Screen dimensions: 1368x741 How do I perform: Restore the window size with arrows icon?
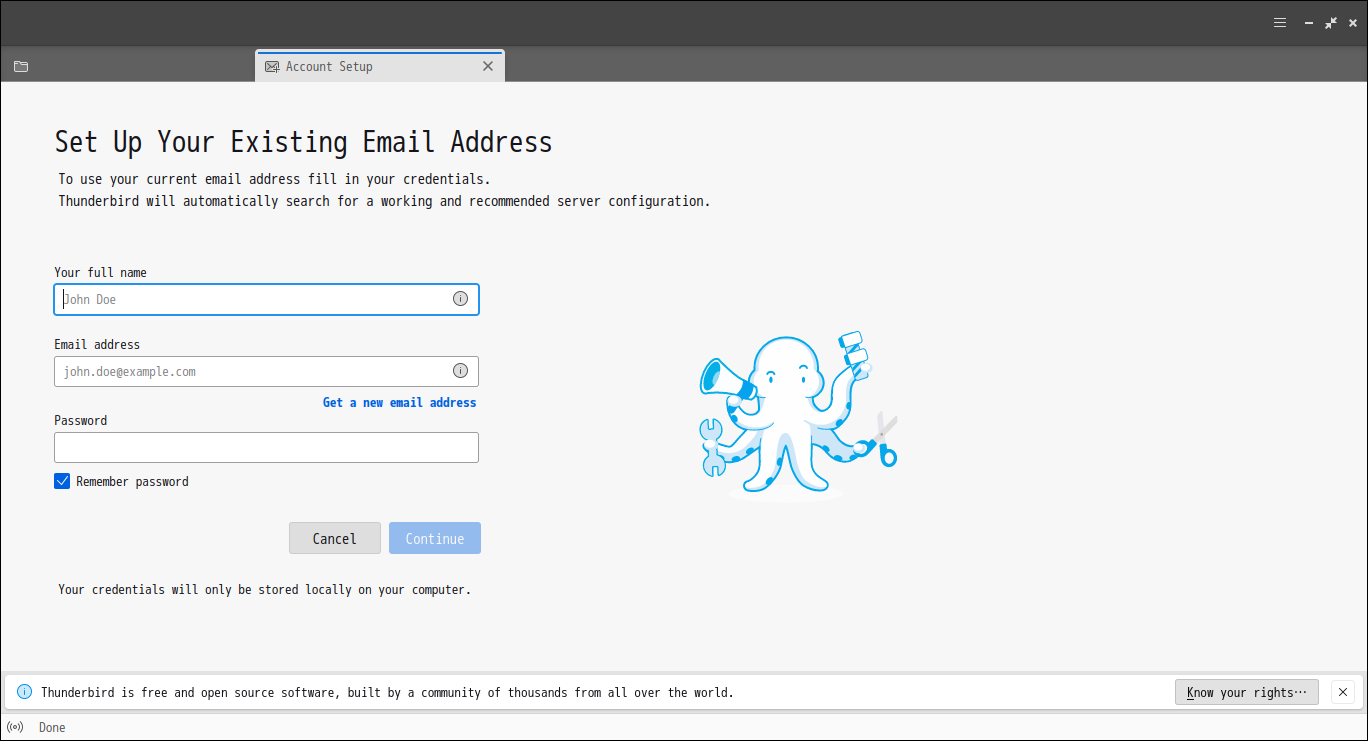click(1331, 23)
